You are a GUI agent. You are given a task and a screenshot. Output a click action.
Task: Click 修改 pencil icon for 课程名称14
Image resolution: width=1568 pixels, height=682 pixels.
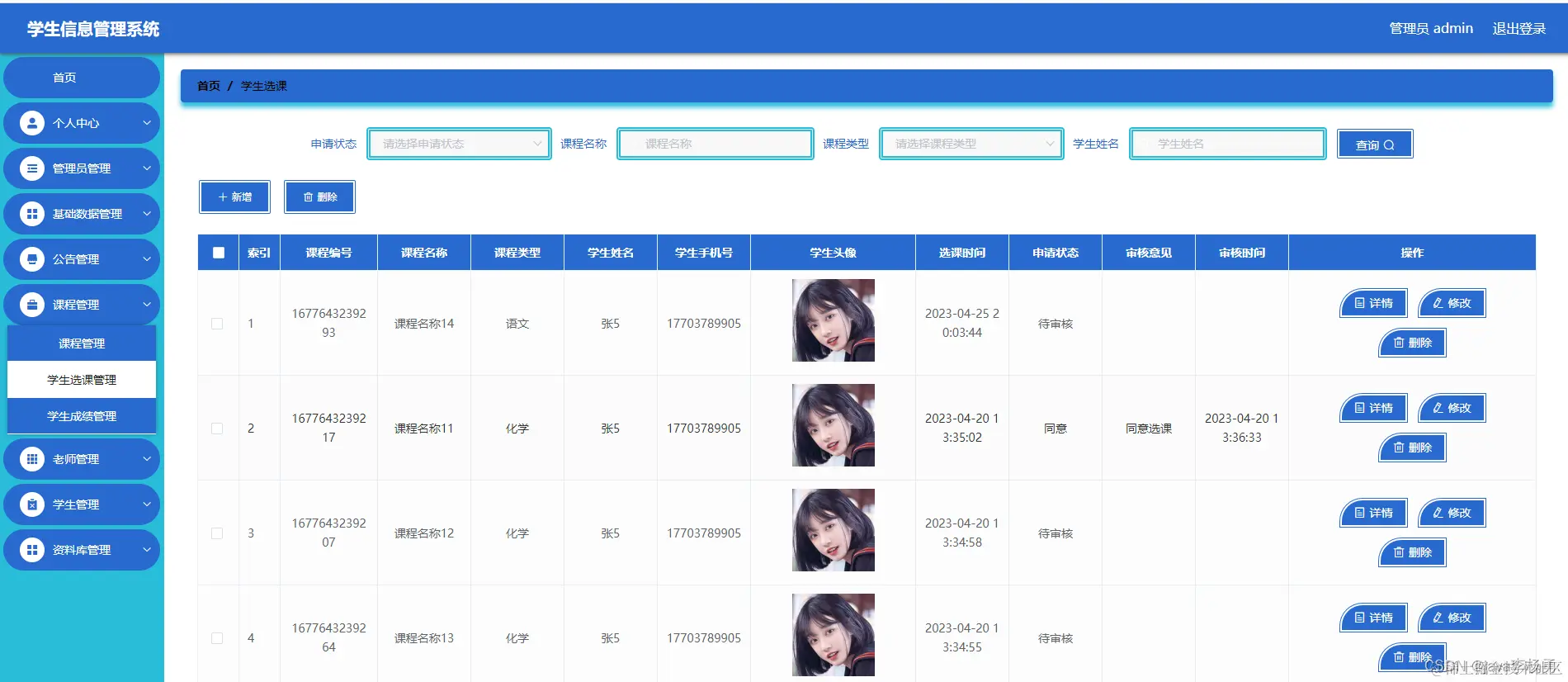click(x=1438, y=303)
